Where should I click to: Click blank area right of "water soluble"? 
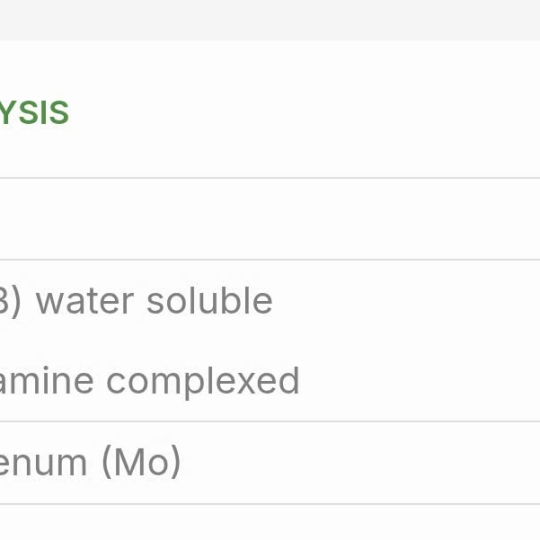pyautogui.click(x=406, y=302)
